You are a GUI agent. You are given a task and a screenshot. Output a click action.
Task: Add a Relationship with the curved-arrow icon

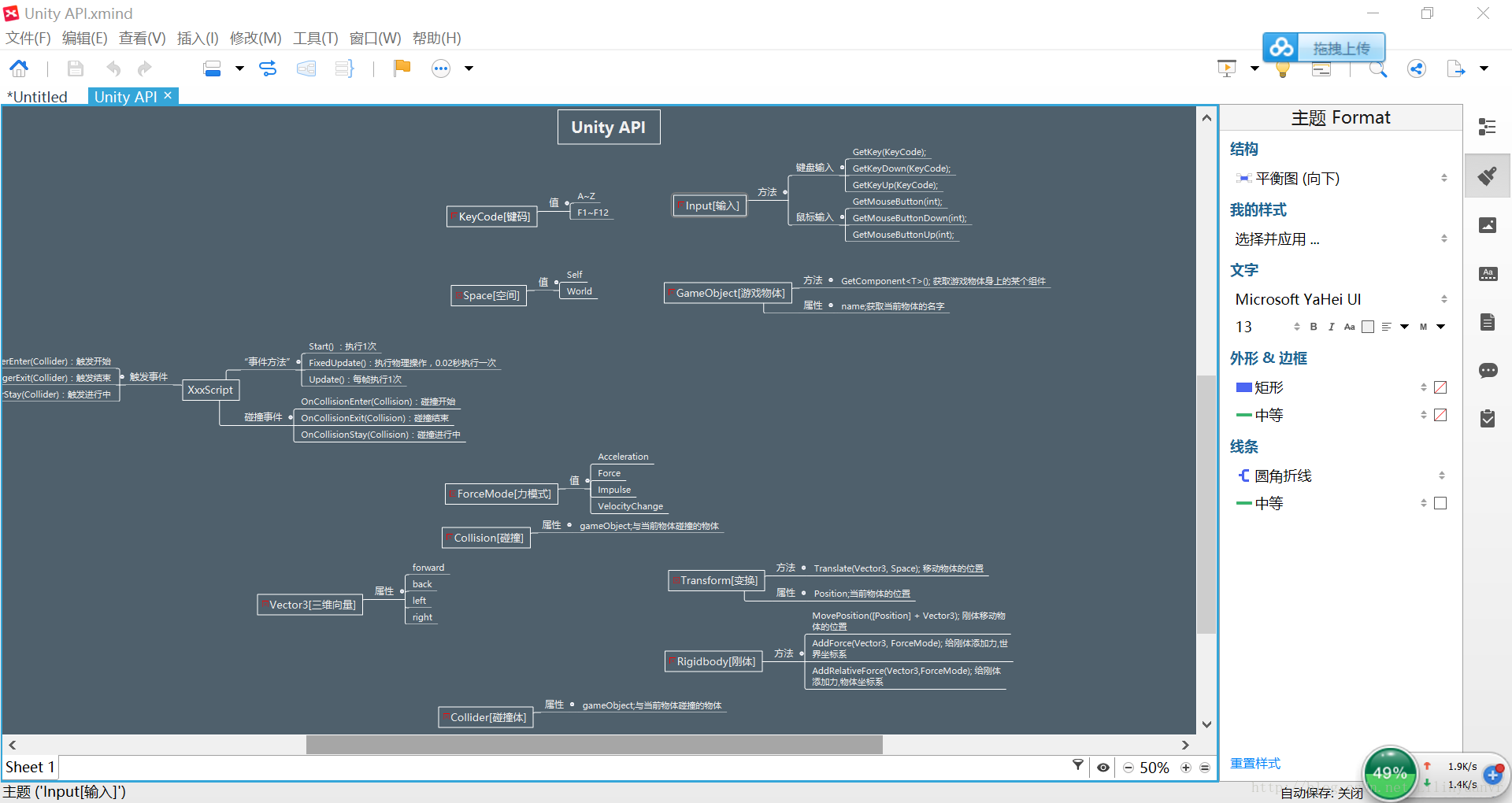[268, 68]
